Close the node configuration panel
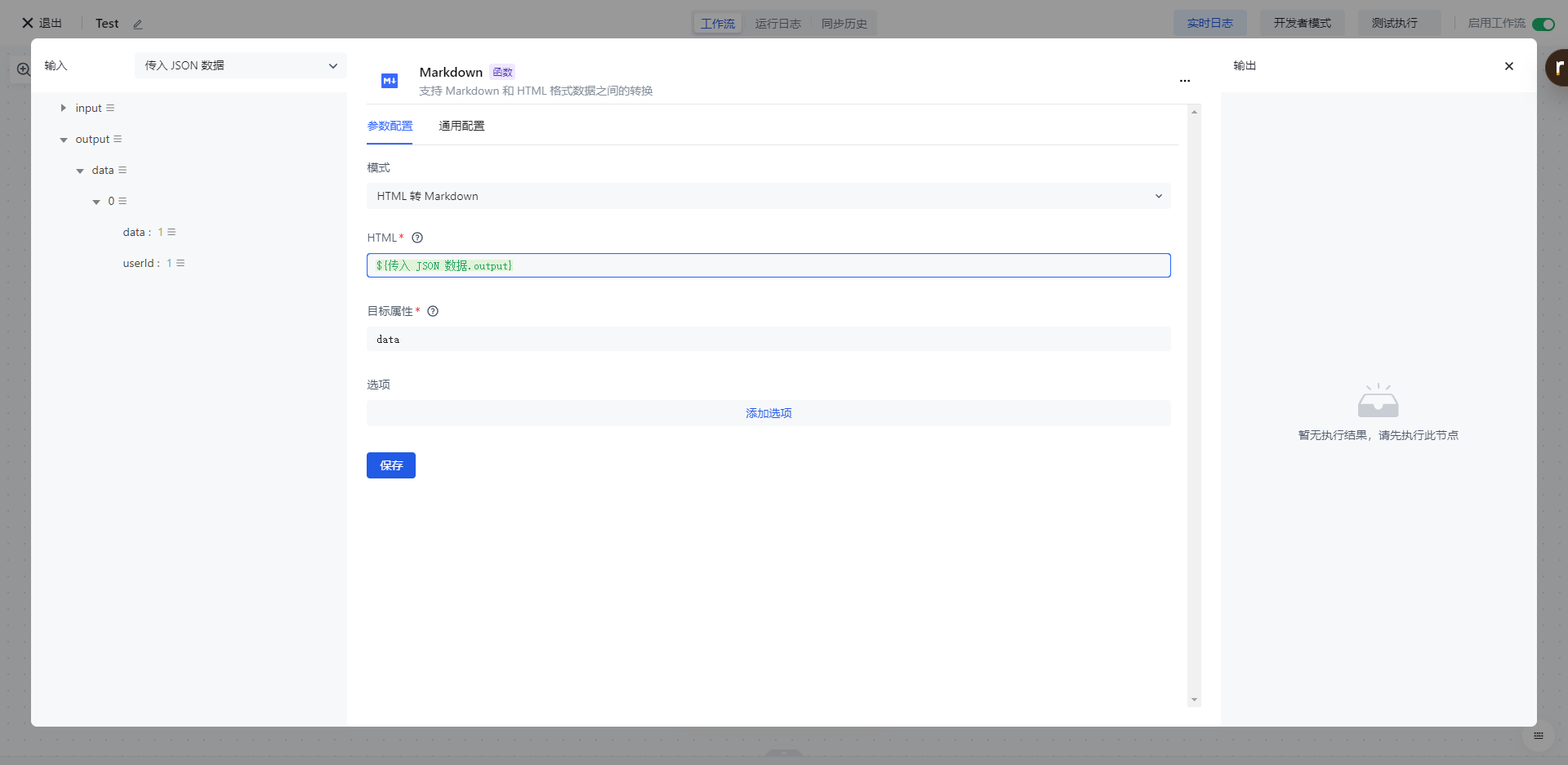Viewport: 1568px width, 765px height. point(1508,66)
